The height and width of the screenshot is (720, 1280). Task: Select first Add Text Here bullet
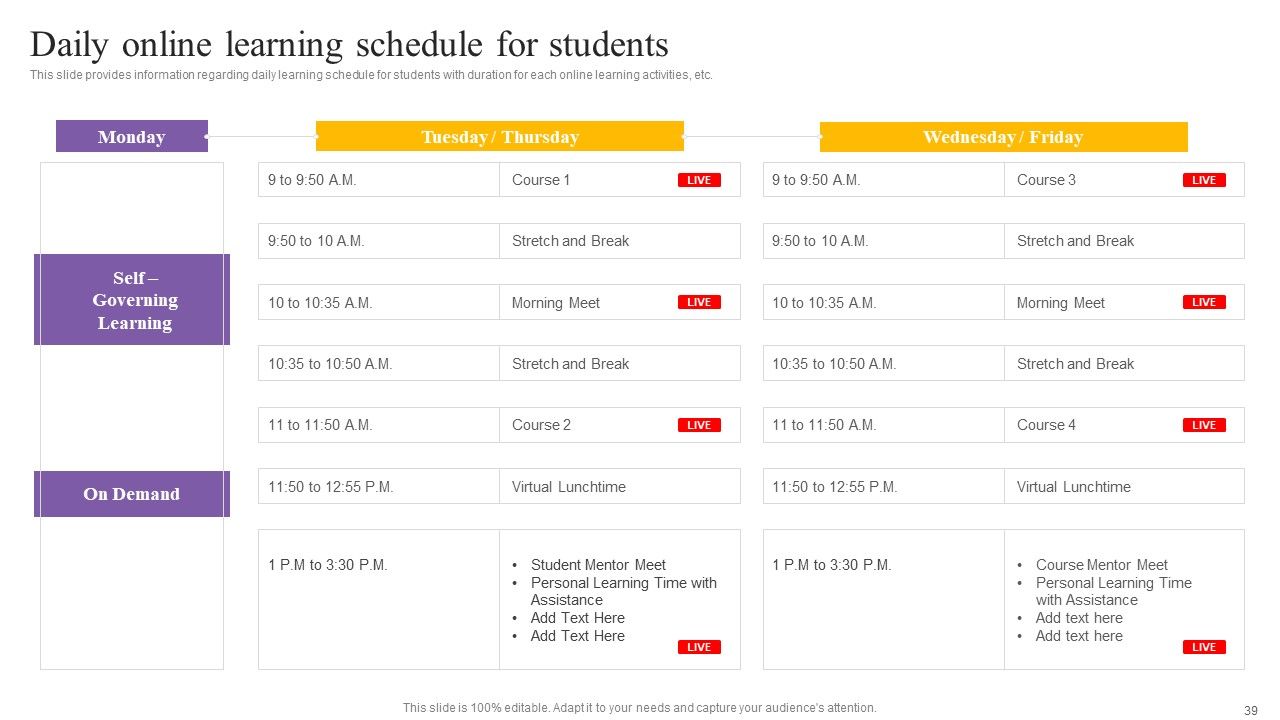tap(577, 618)
